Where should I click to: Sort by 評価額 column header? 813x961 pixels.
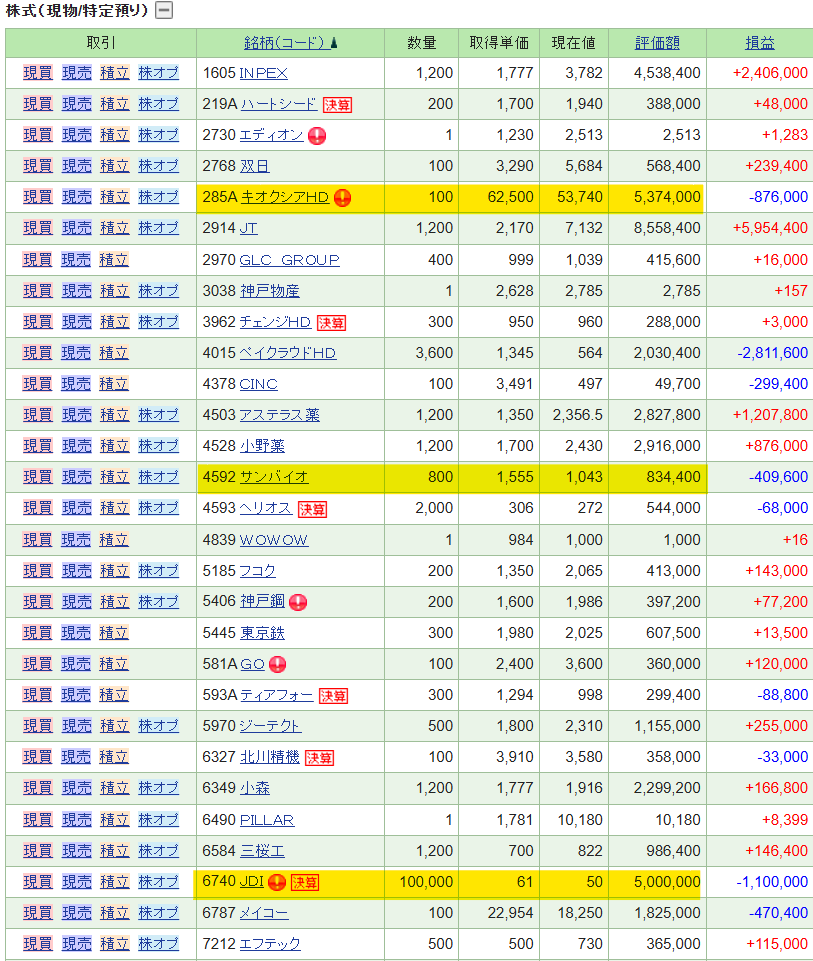pyautogui.click(x=657, y=43)
